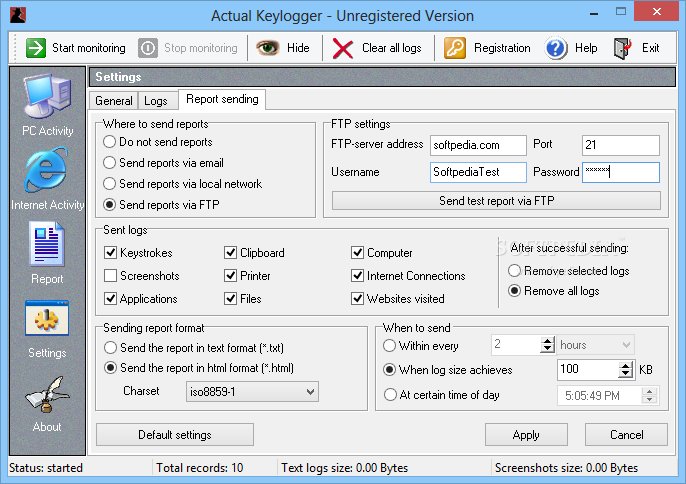This screenshot has width=686, height=484.
Task: Click the Username input field
Action: pyautogui.click(x=478, y=172)
